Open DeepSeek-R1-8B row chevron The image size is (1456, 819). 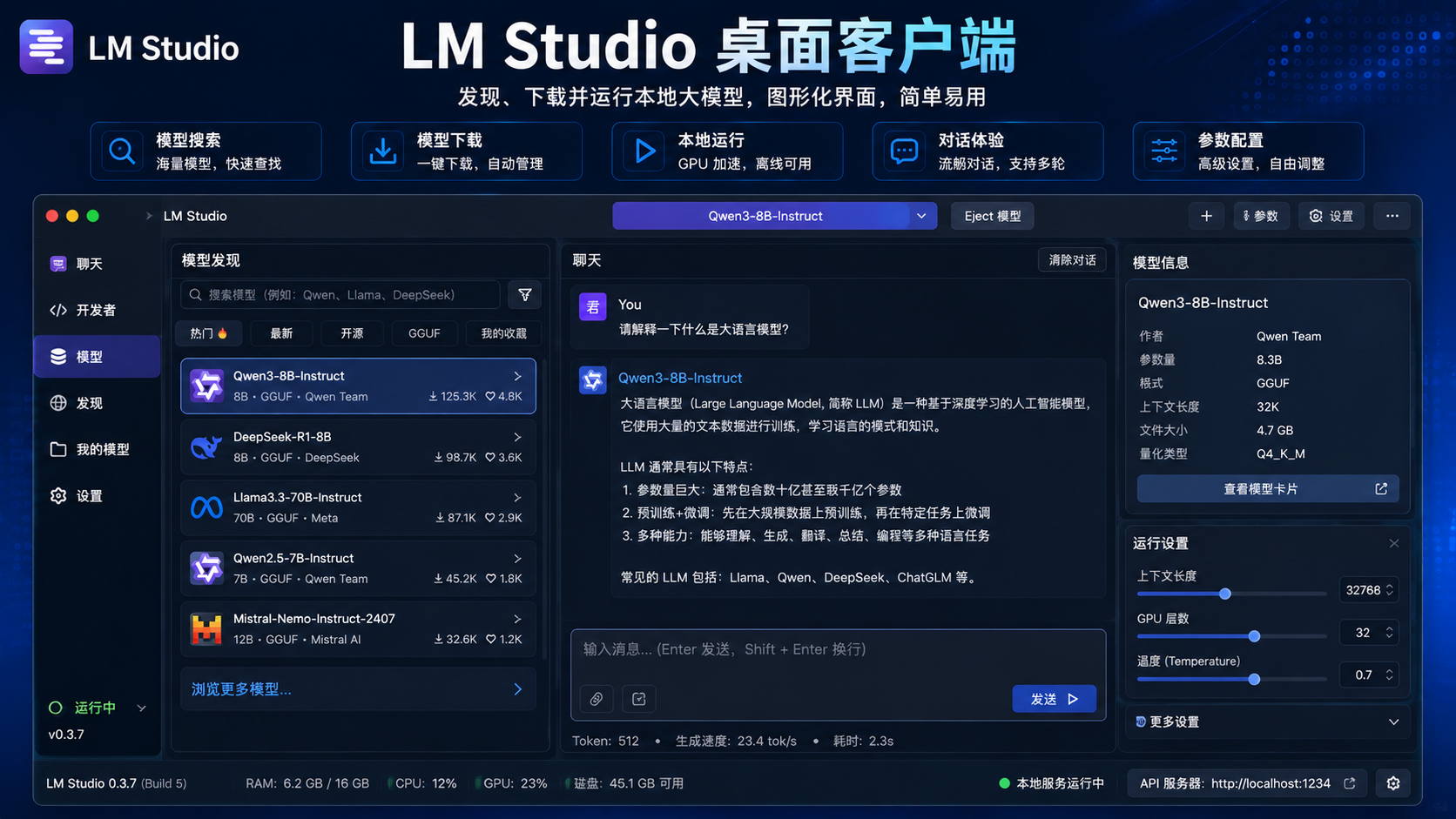(x=517, y=437)
